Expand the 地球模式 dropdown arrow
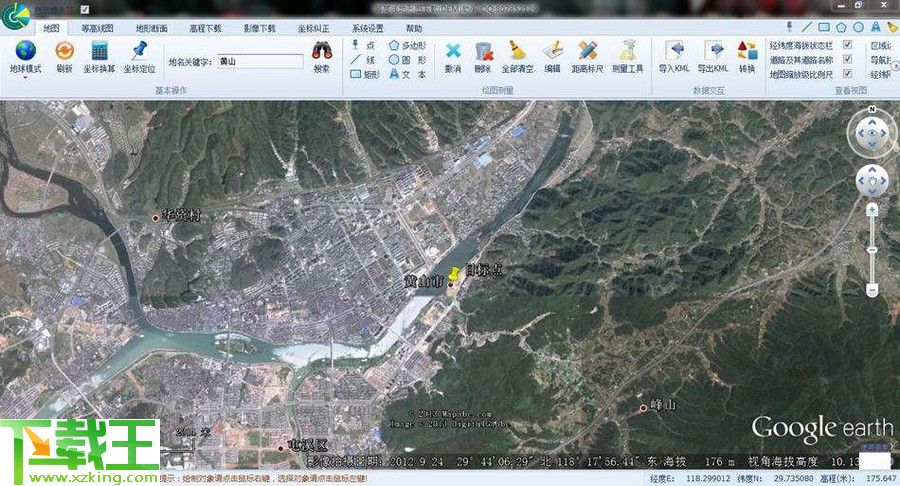 point(25,77)
